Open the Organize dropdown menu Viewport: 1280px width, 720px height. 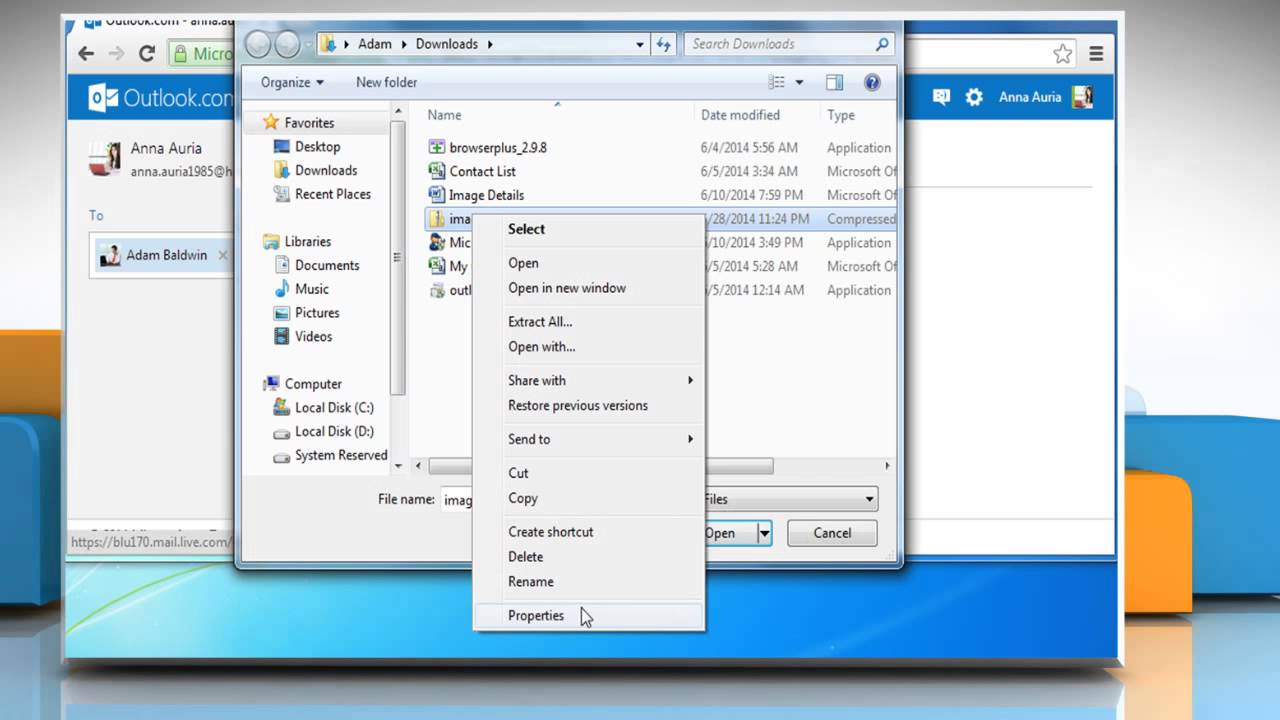click(292, 83)
